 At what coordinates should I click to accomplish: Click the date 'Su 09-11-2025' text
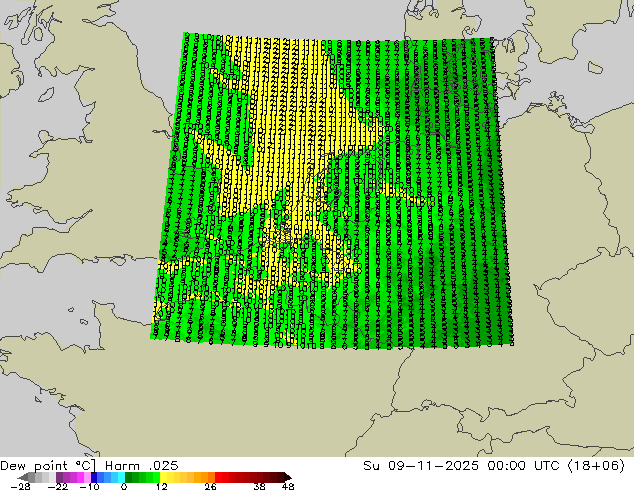[x=421, y=466]
